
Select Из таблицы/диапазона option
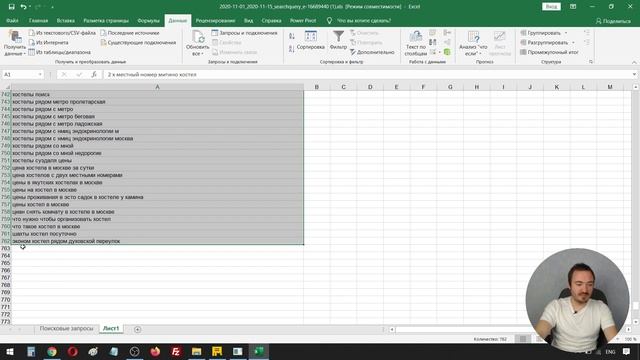tap(60, 52)
